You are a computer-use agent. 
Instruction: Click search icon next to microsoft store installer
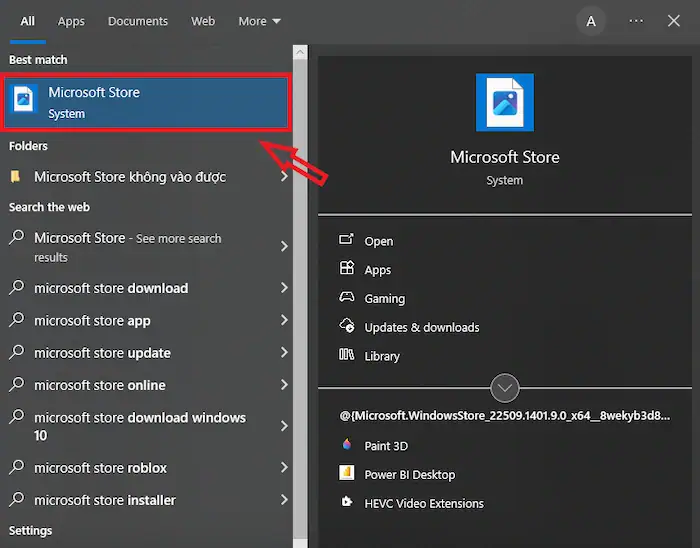(x=17, y=499)
